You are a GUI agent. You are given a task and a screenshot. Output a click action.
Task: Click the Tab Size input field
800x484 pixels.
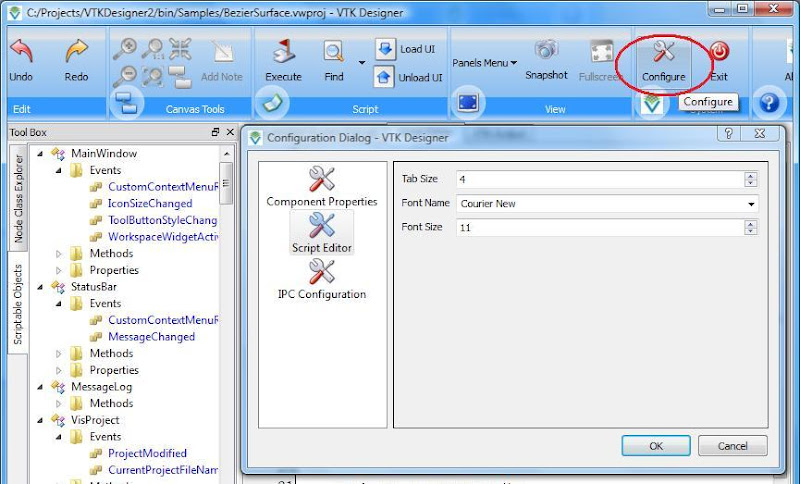[601, 179]
